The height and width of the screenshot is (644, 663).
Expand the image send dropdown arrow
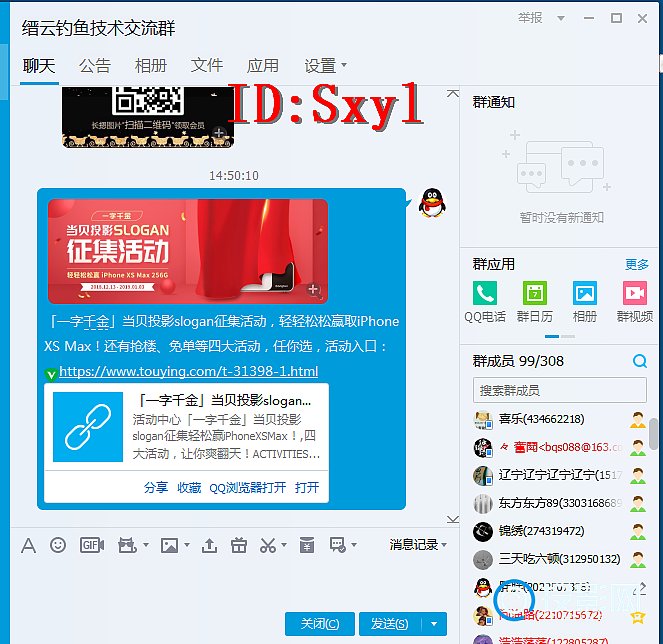187,545
